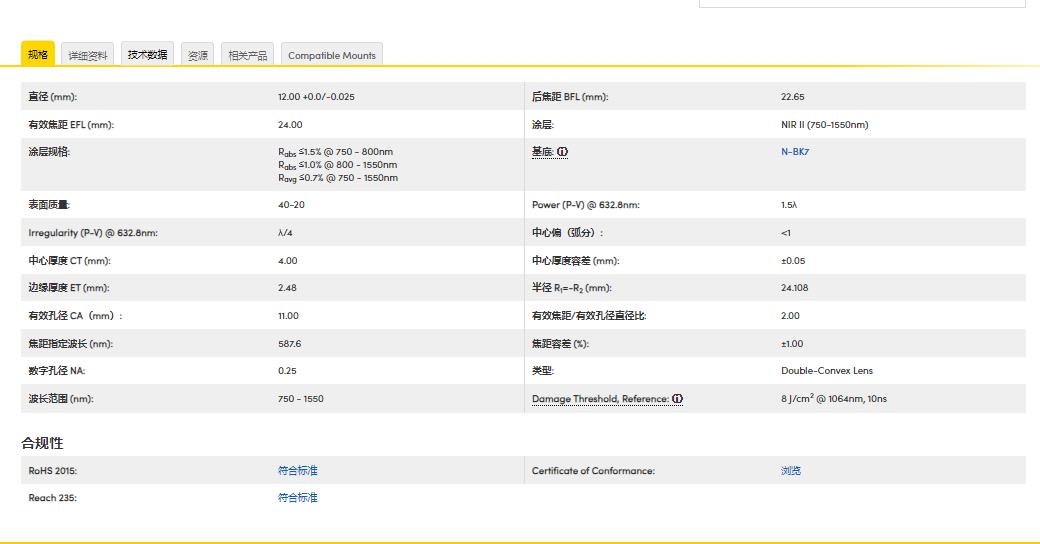Select the 规格 tab
This screenshot has height=544, width=1040.
(38, 54)
